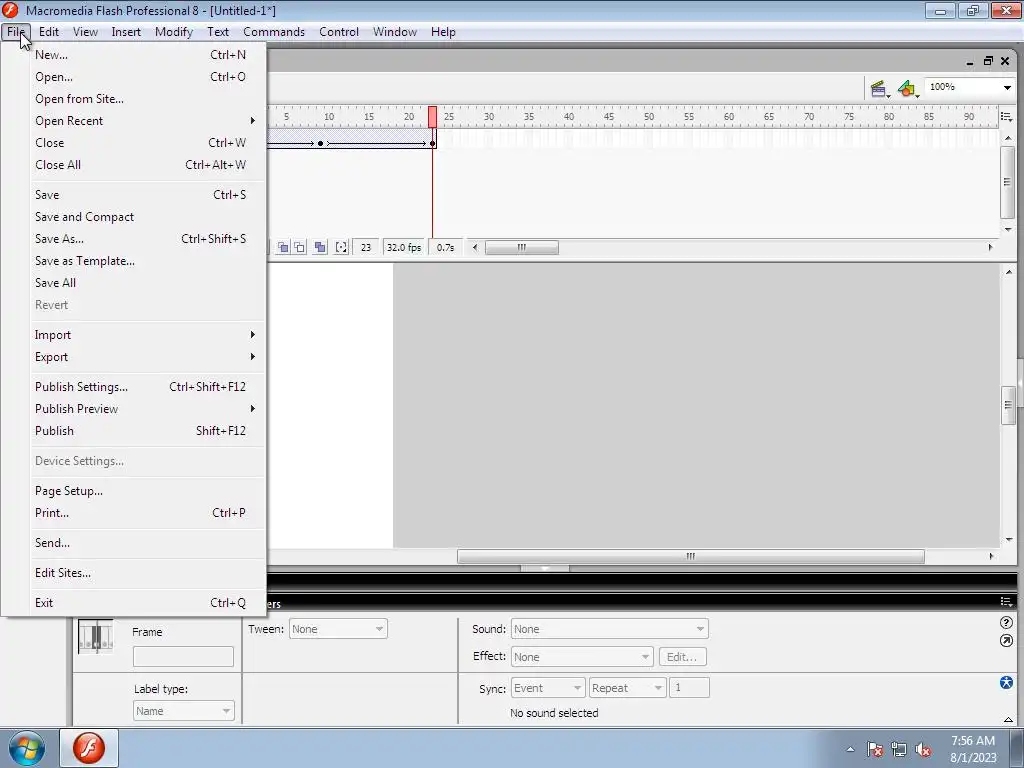Toggle Onion Skin Outlines in timeline
Image resolution: width=1024 pixels, height=768 pixels.
click(299, 248)
